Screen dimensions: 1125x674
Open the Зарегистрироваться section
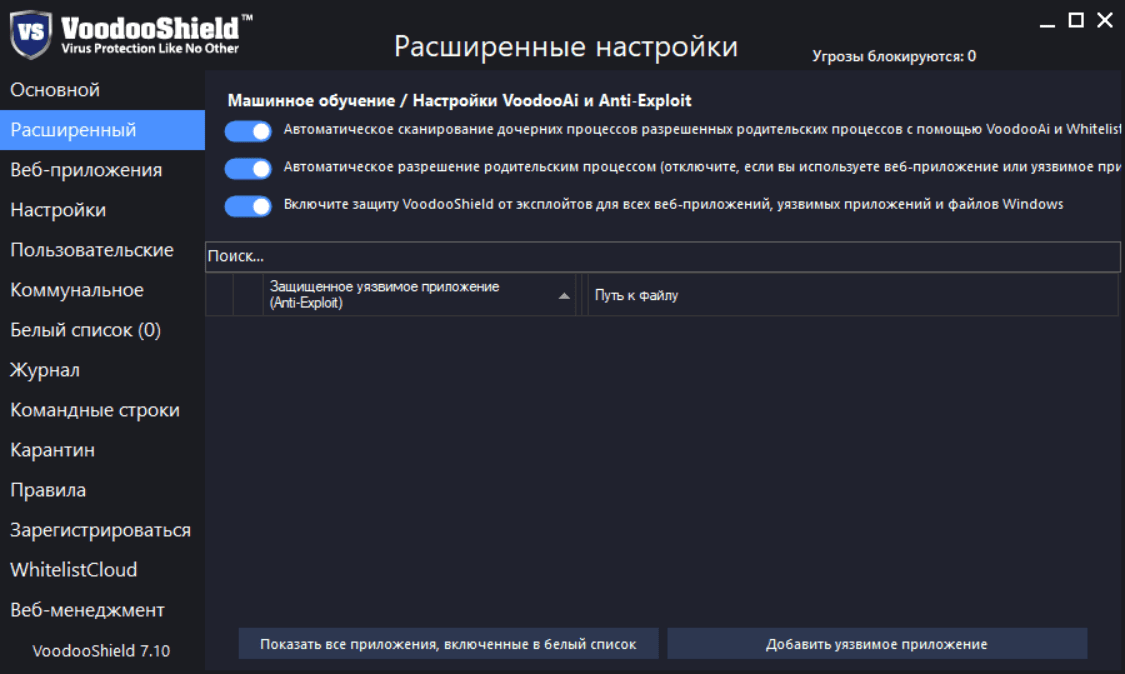tap(103, 530)
